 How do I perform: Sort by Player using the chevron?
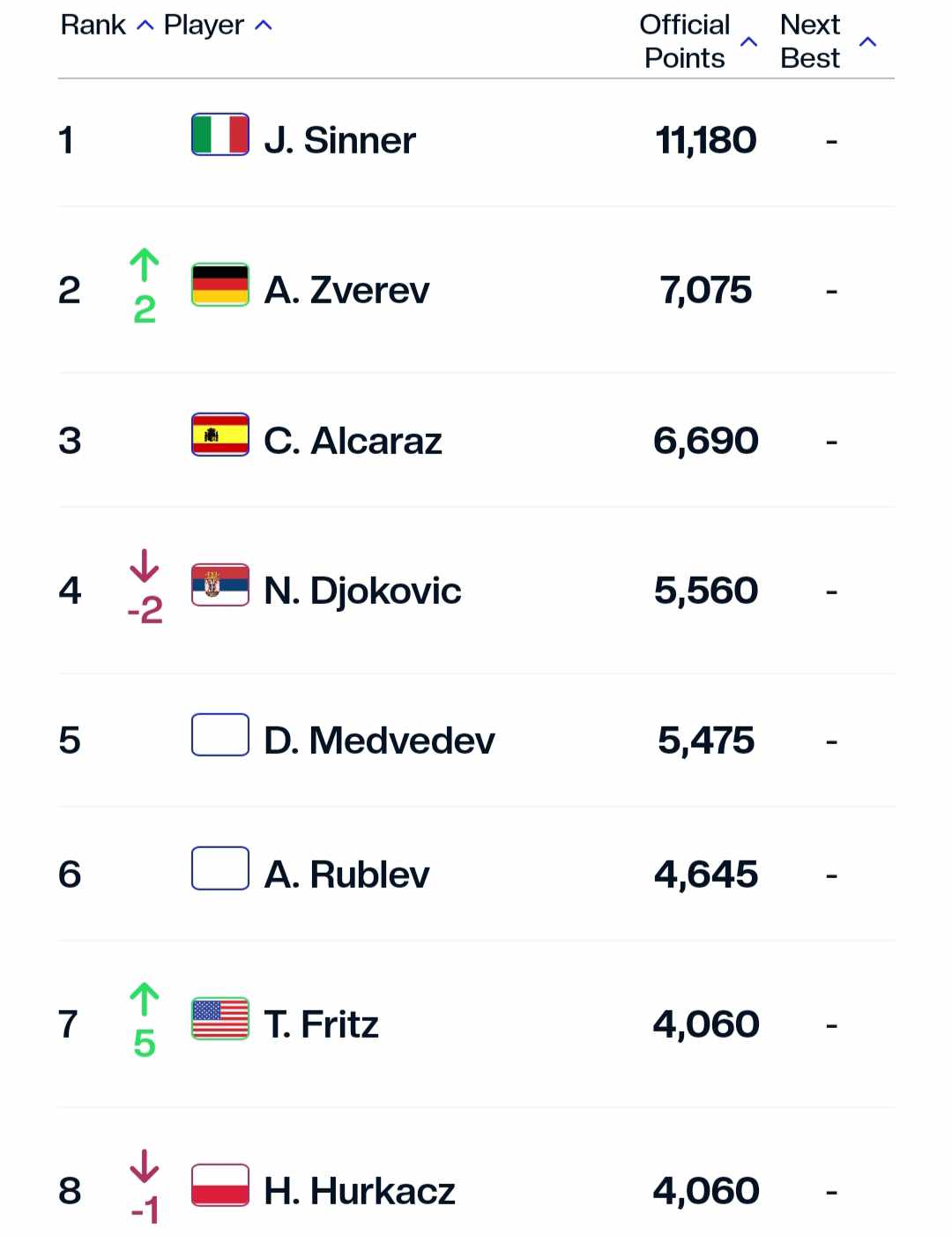coord(263,26)
